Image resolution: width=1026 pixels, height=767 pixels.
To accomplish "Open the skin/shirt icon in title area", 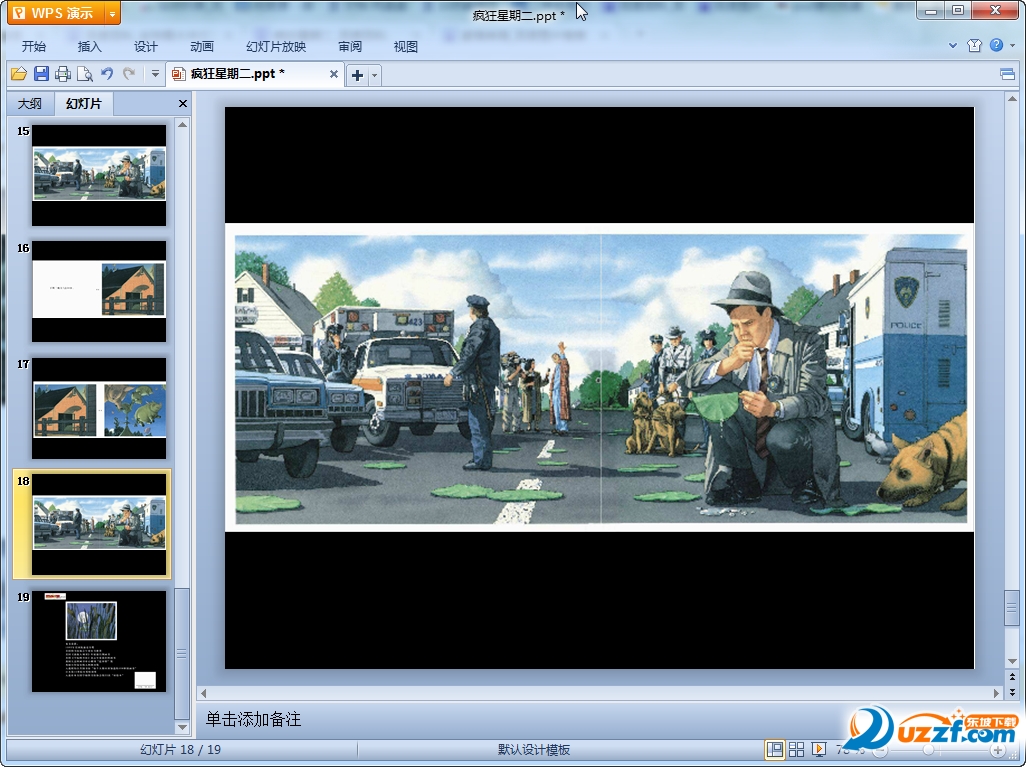I will pos(974,45).
